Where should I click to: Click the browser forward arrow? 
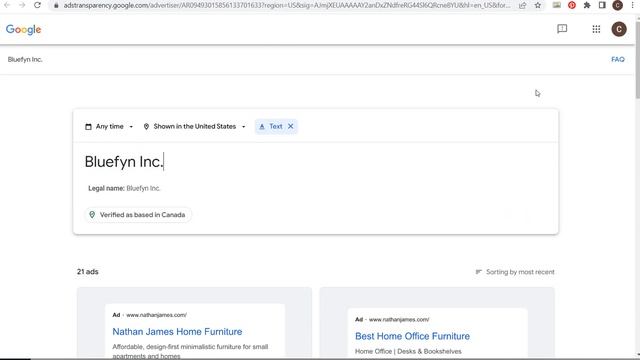coord(22,5)
